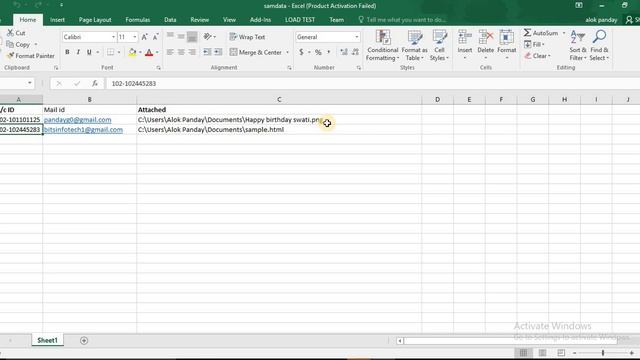Open Cell Styles gallery
The image size is (640, 360).
(439, 46)
